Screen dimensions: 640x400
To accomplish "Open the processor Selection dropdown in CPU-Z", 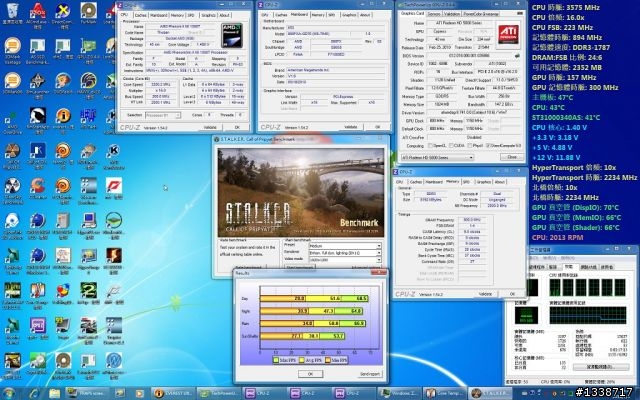I will click(x=162, y=116).
